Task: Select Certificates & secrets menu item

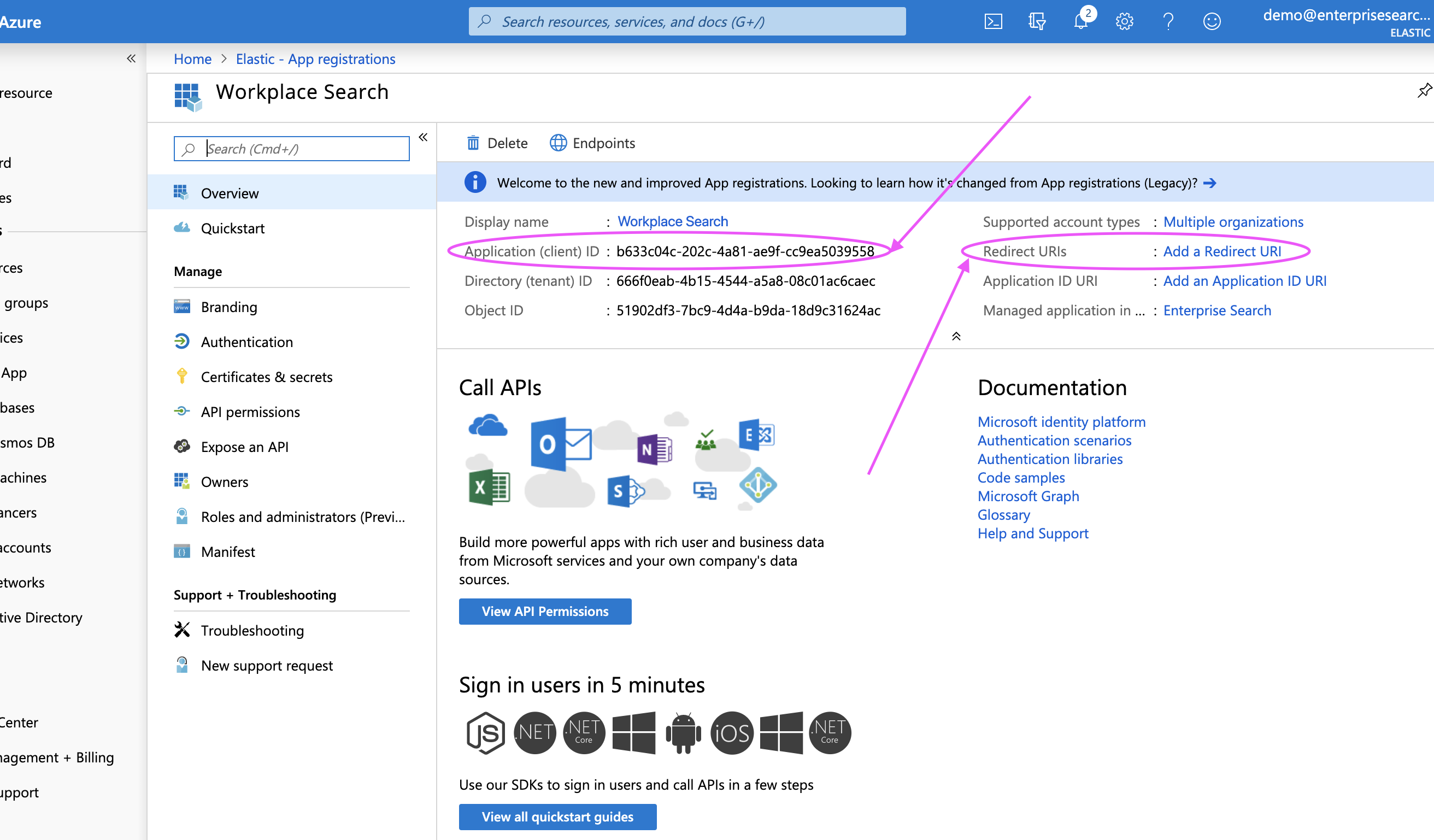Action: tap(266, 377)
